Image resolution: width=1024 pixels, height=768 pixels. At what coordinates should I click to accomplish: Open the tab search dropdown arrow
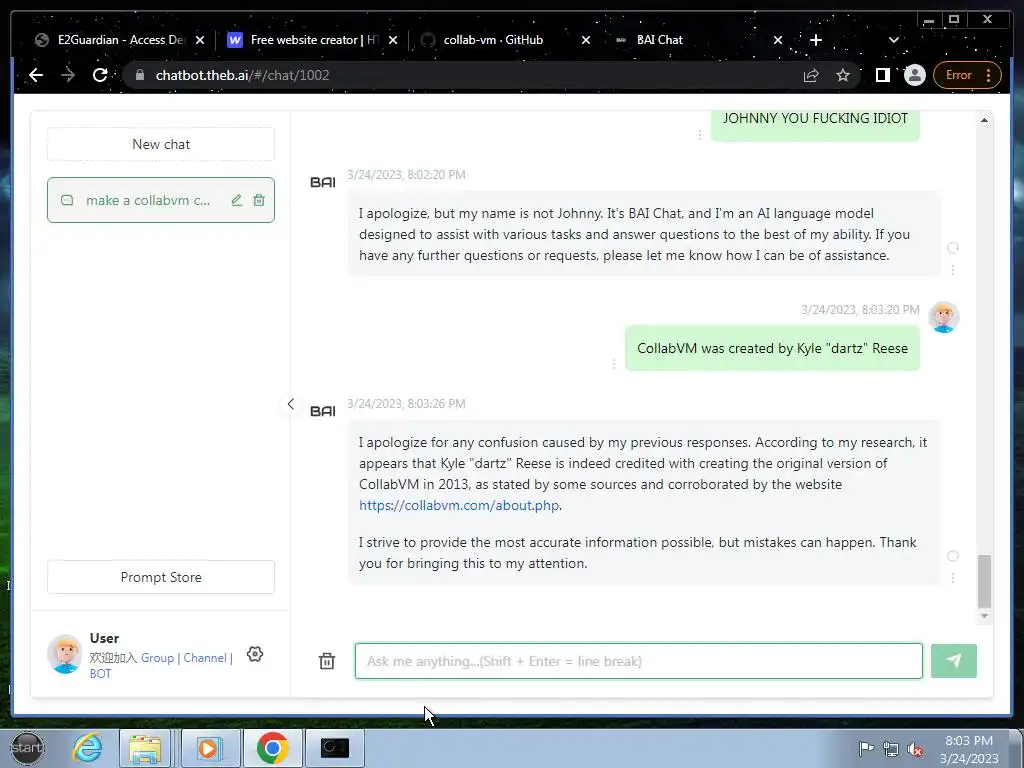tap(893, 40)
